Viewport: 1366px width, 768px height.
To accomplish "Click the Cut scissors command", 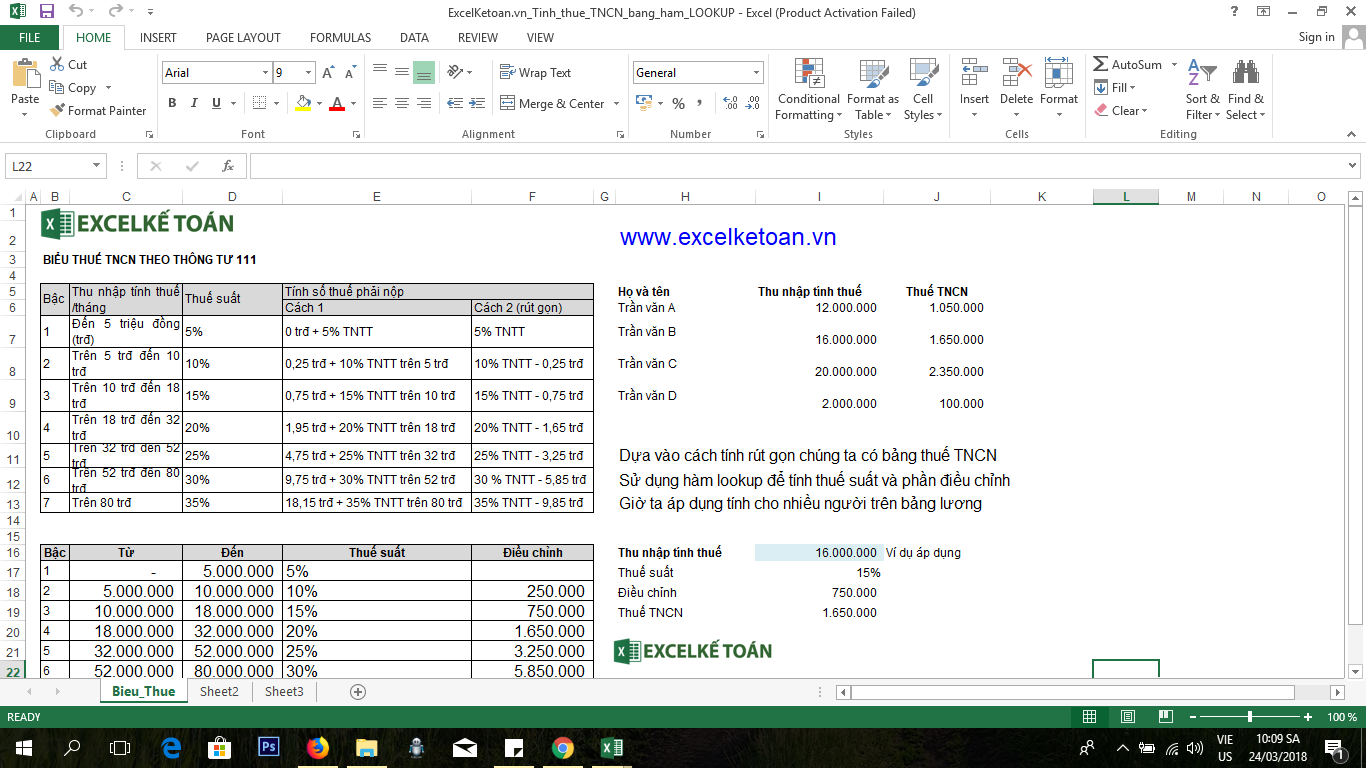I will click(68, 64).
